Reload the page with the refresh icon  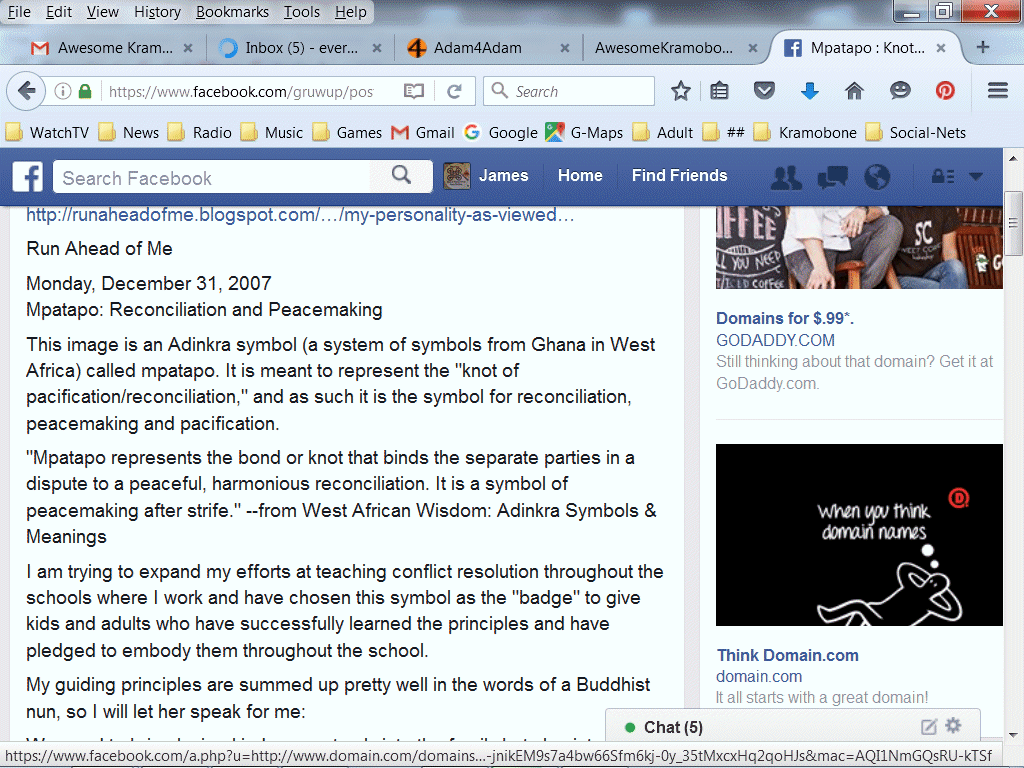pos(455,91)
